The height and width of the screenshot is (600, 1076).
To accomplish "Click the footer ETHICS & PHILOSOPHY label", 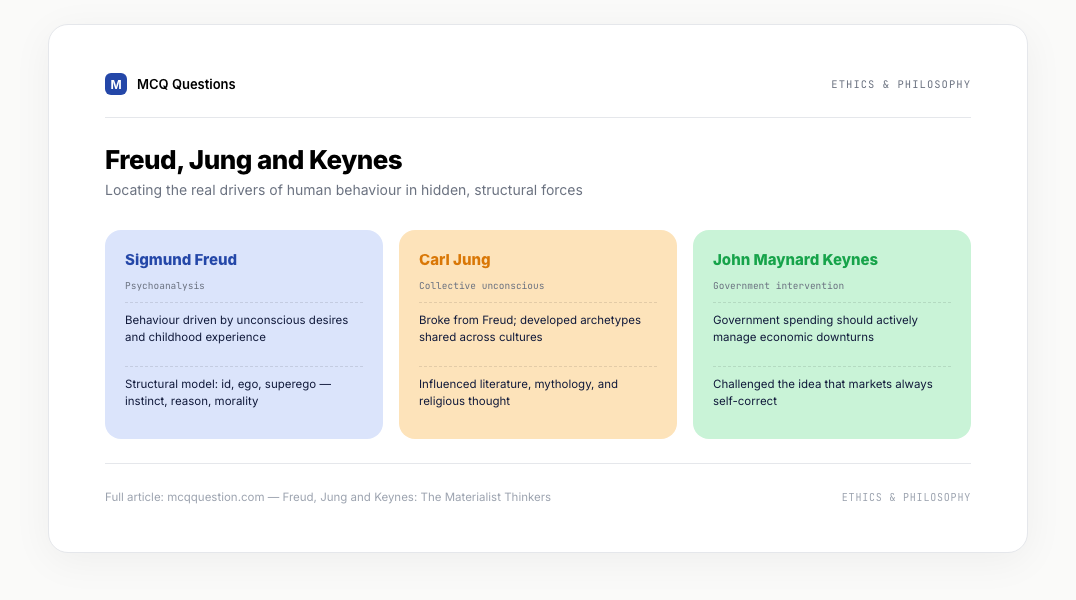I will [x=906, y=497].
